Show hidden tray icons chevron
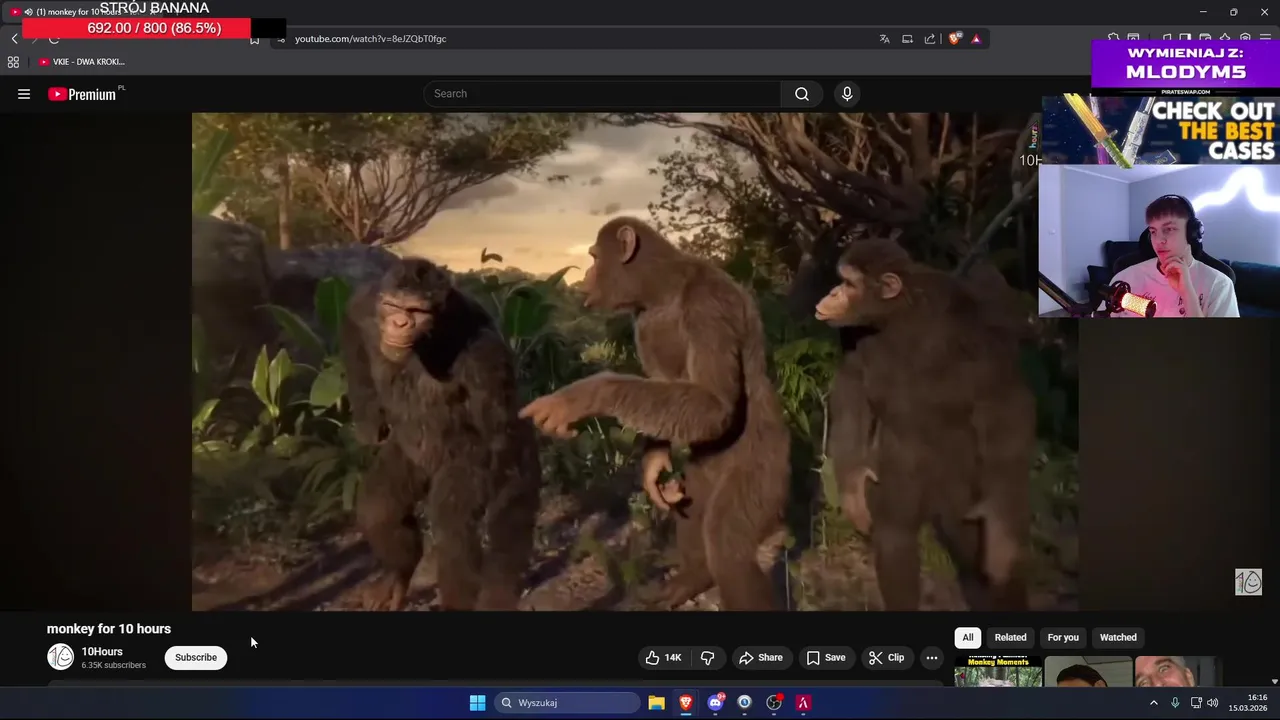This screenshot has width=1280, height=720. point(1154,703)
